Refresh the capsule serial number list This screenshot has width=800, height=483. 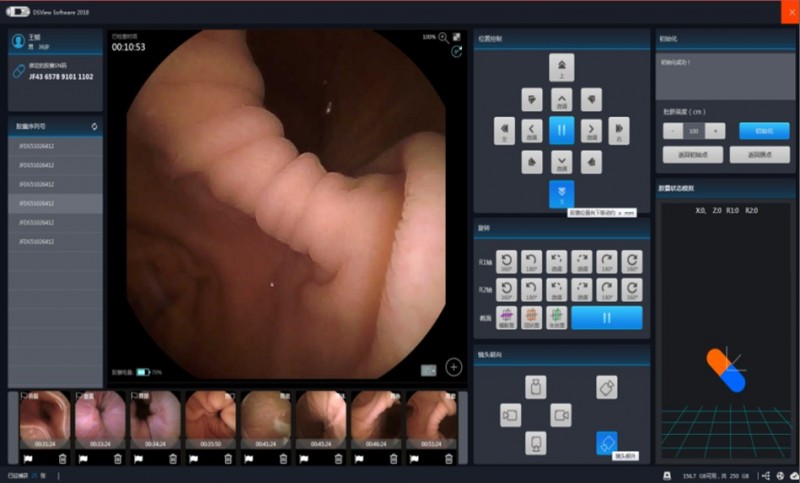click(94, 126)
